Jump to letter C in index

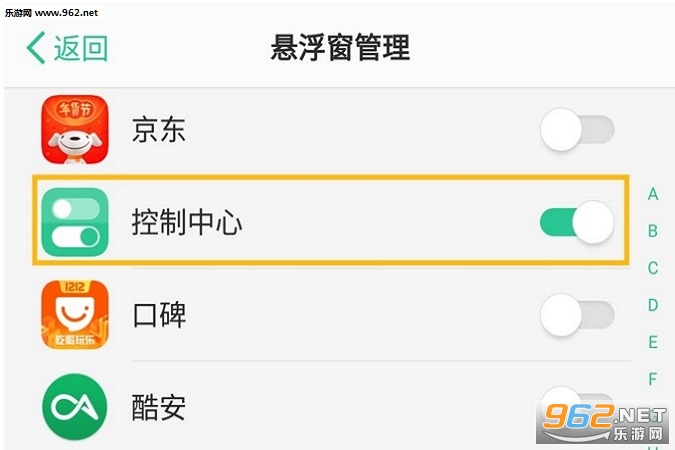[653, 268]
